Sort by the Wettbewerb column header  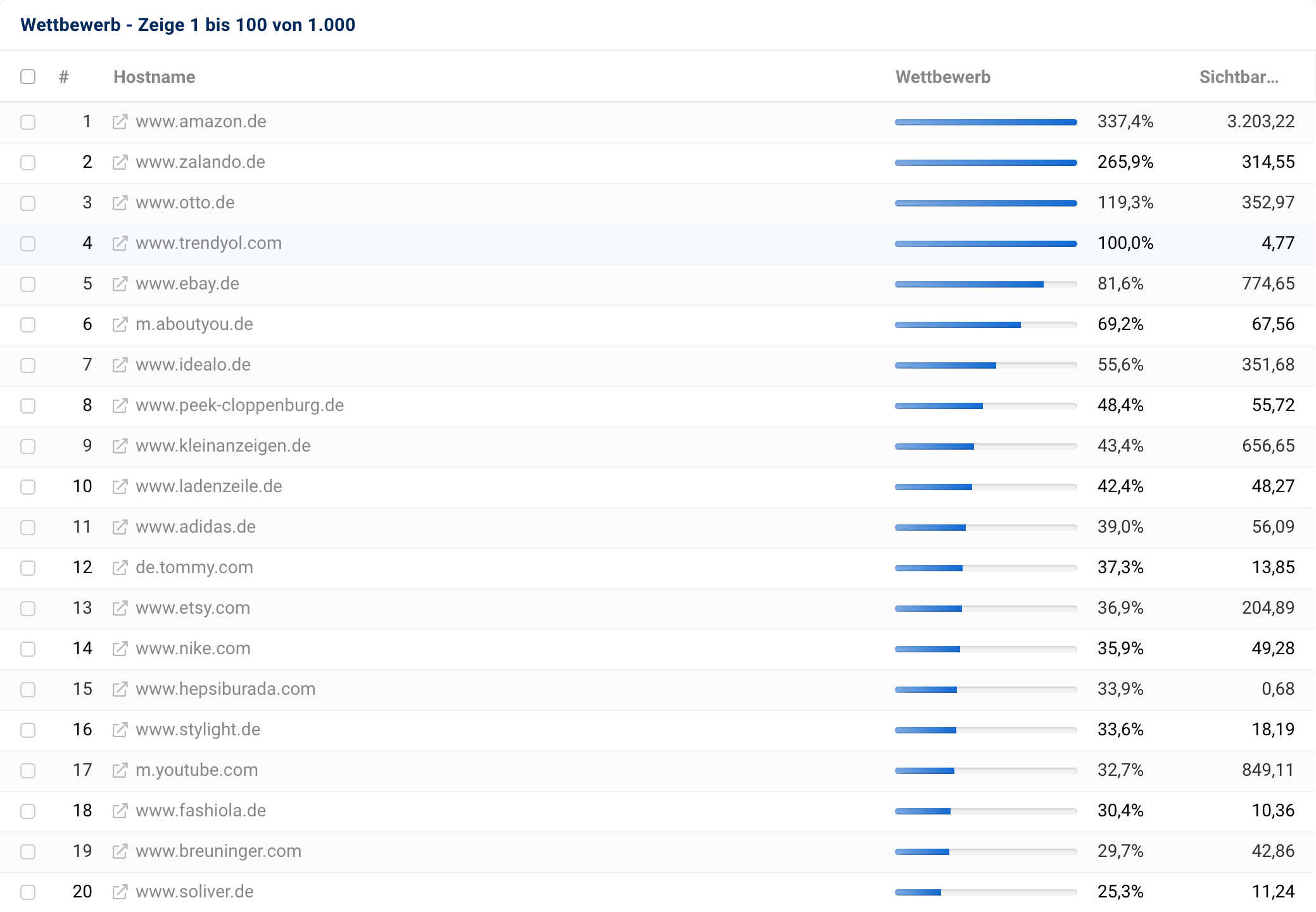[x=943, y=77]
